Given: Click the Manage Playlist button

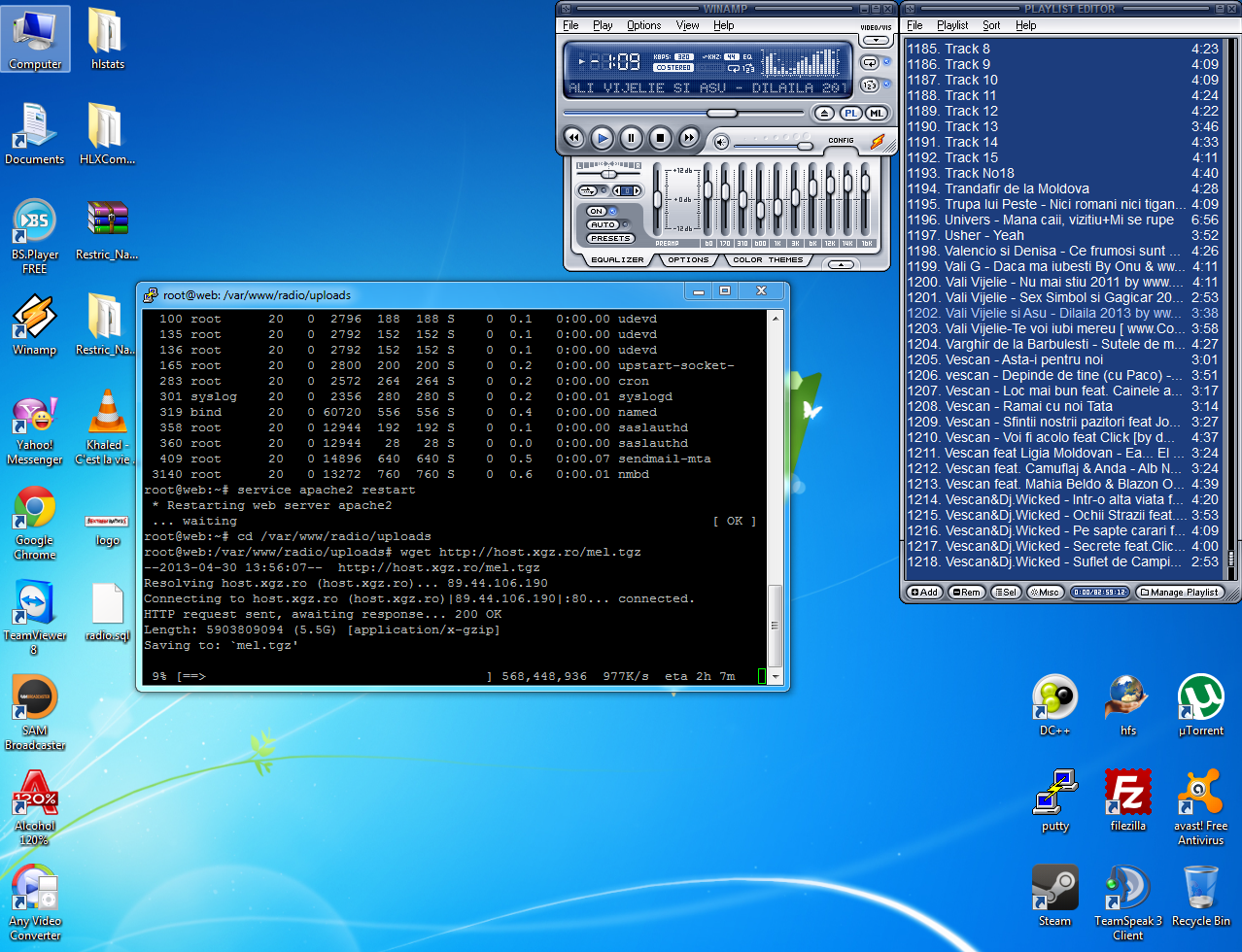Looking at the screenshot, I should pyautogui.click(x=1181, y=592).
